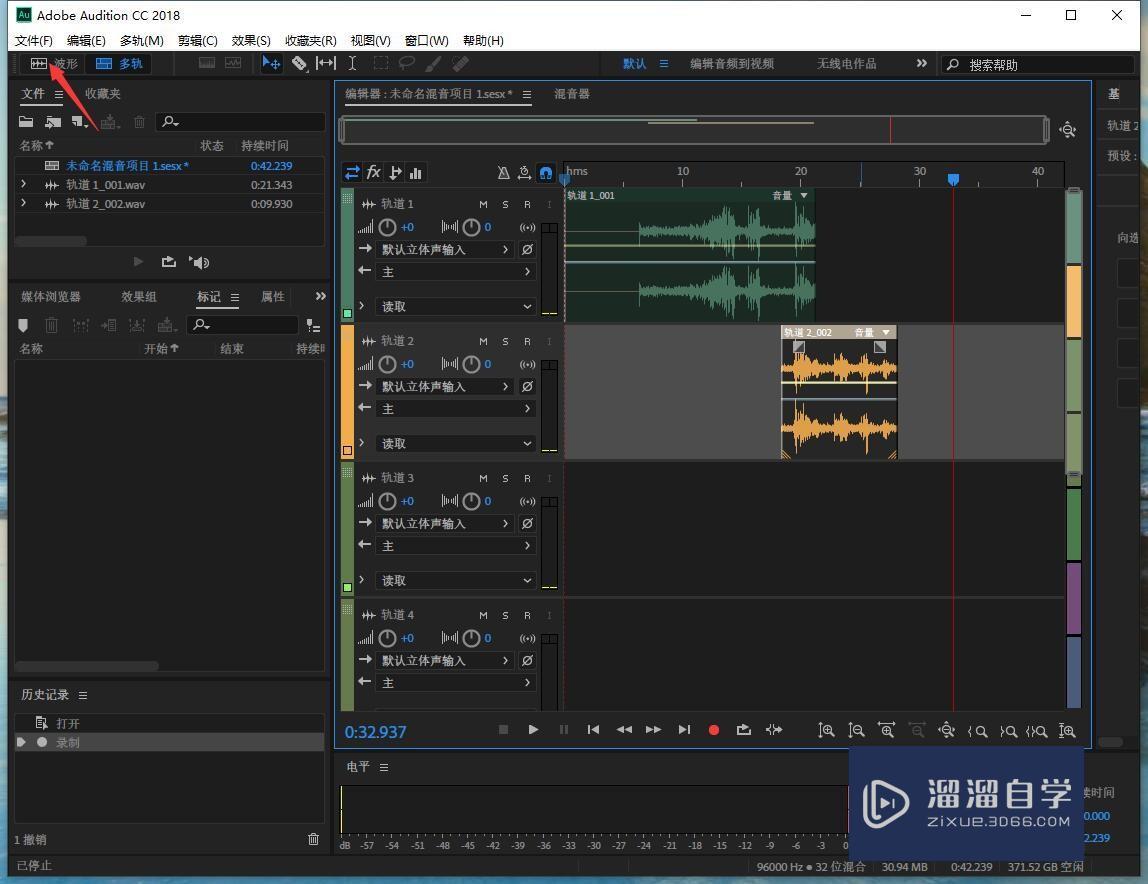1148x884 pixels.
Task: Switch to 波形 waveform view
Action: pyautogui.click(x=53, y=64)
